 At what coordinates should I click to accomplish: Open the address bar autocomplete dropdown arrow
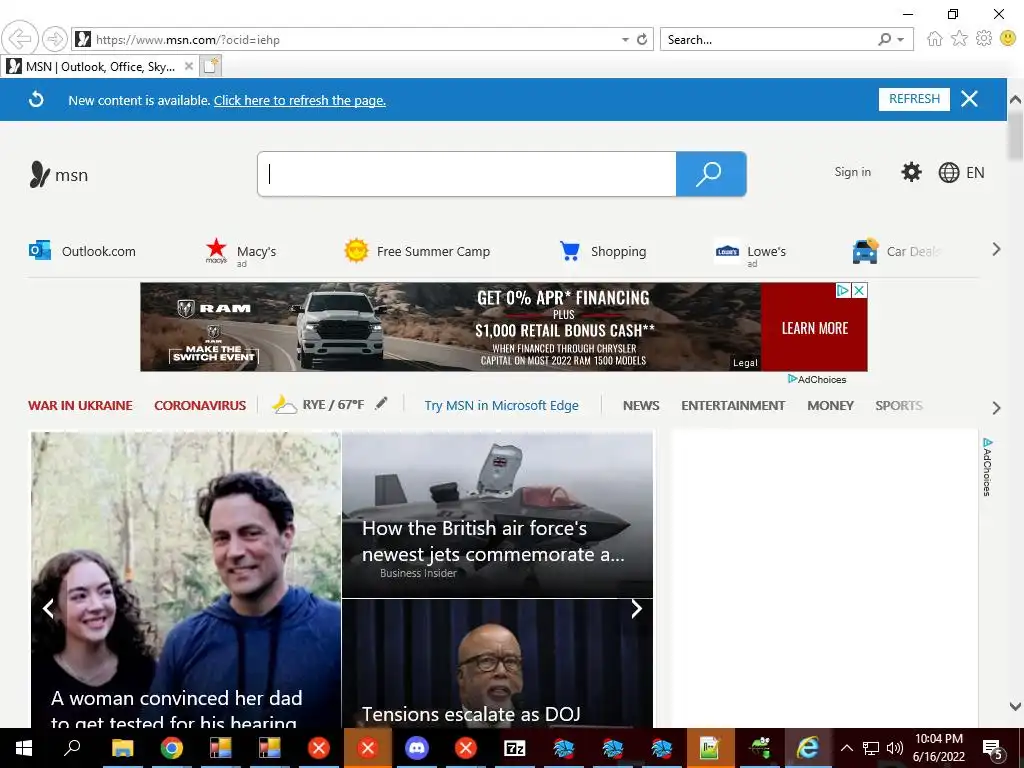(625, 40)
